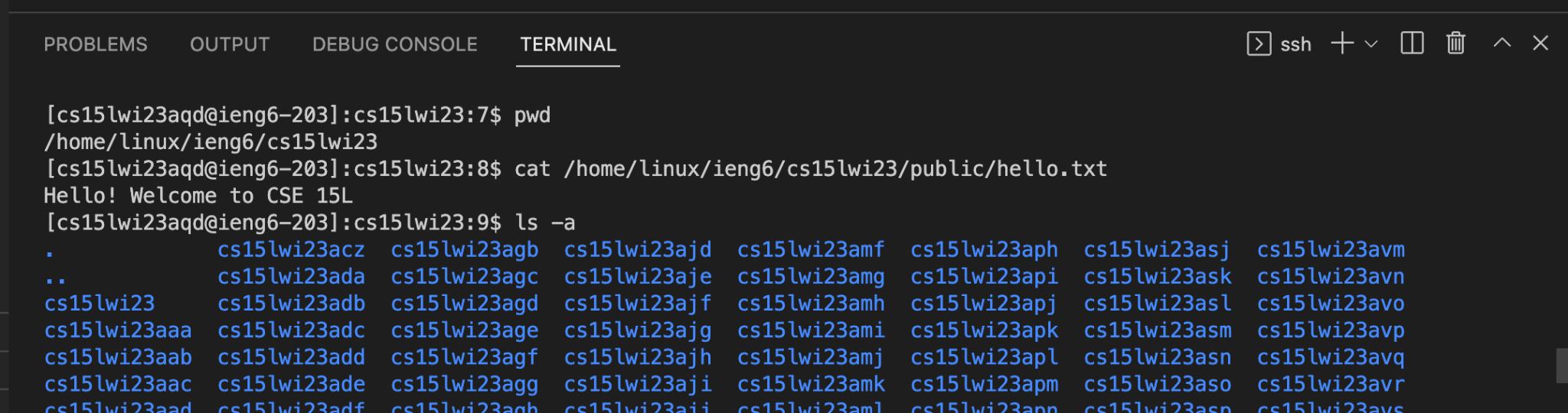Open the Debug Console tab
This screenshot has width=1568, height=413.
pos(395,44)
